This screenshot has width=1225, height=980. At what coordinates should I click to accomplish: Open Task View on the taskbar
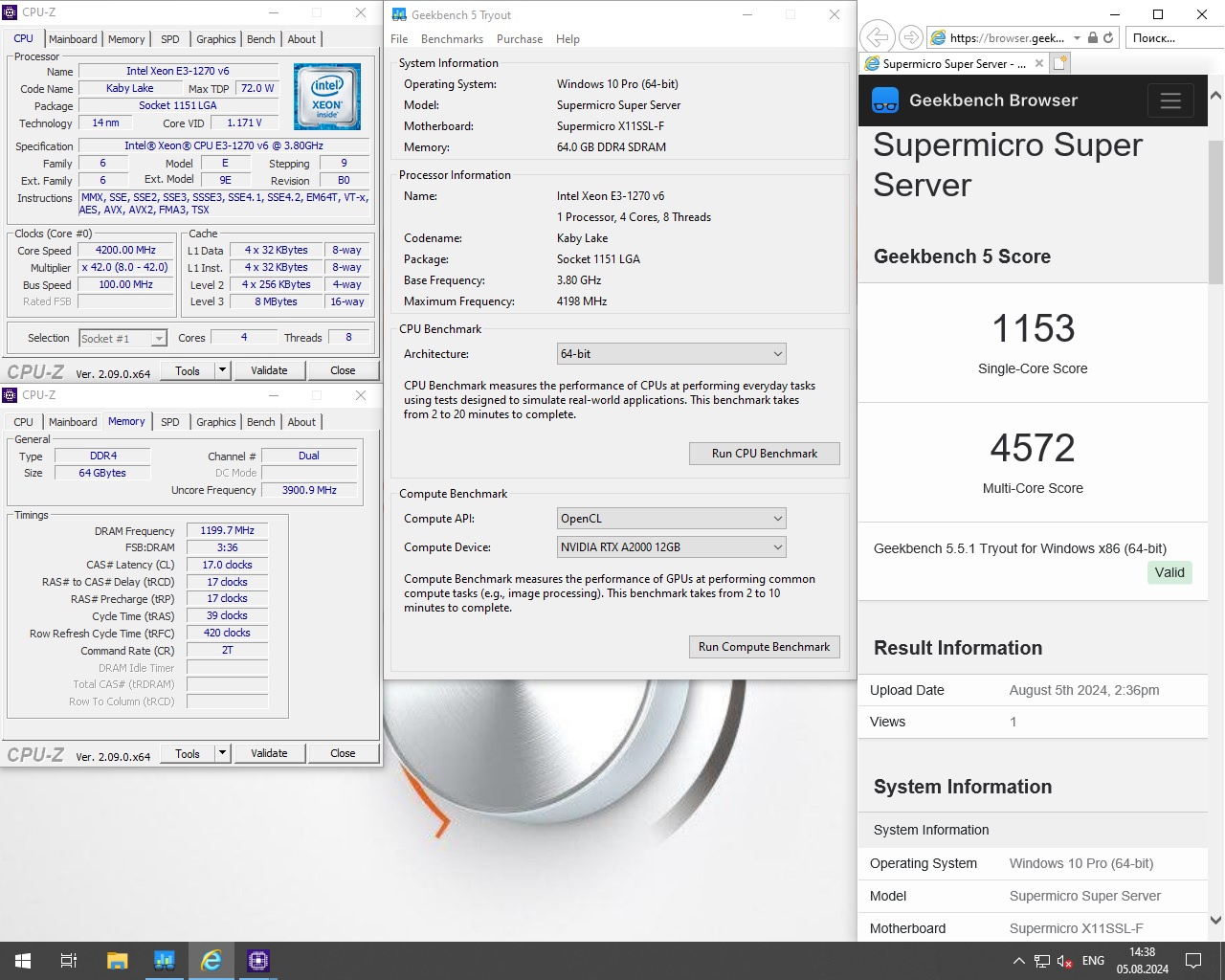[x=69, y=960]
